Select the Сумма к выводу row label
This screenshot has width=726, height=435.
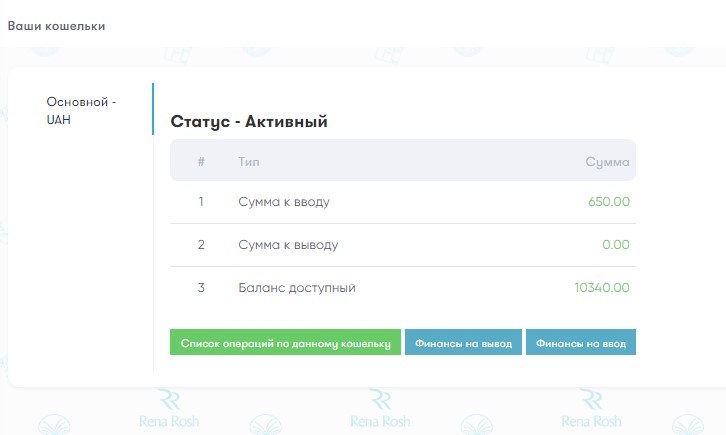[288, 245]
